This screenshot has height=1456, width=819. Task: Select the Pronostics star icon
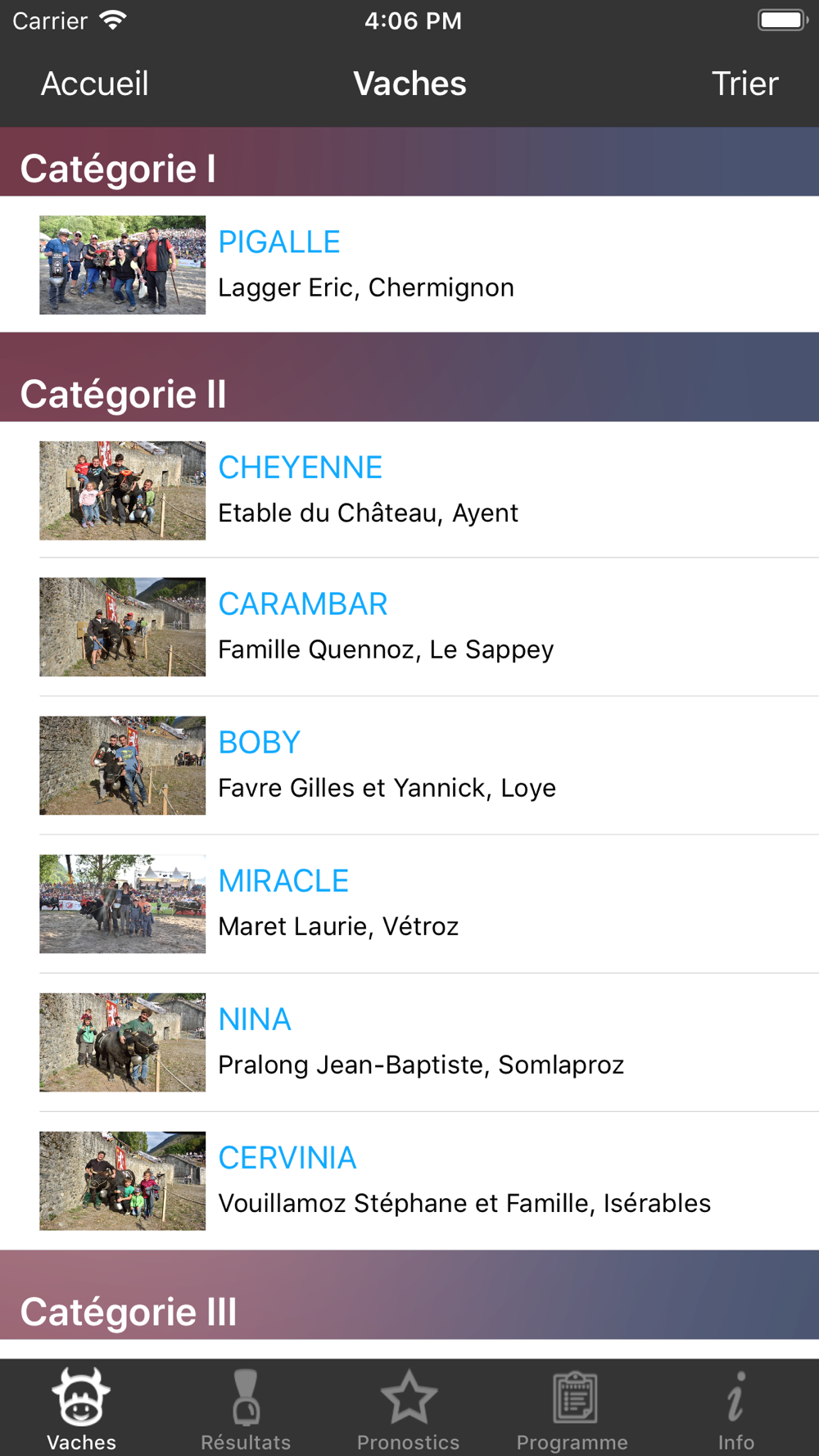(x=409, y=1396)
